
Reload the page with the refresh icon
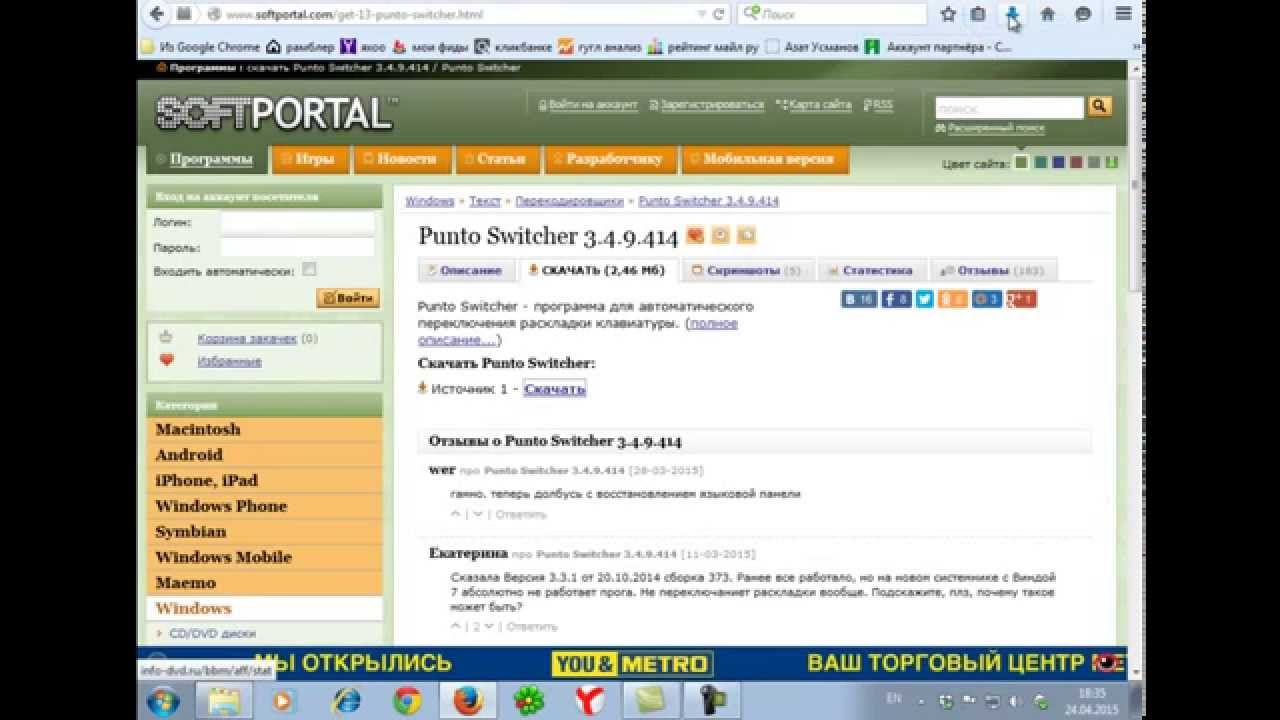(x=718, y=14)
